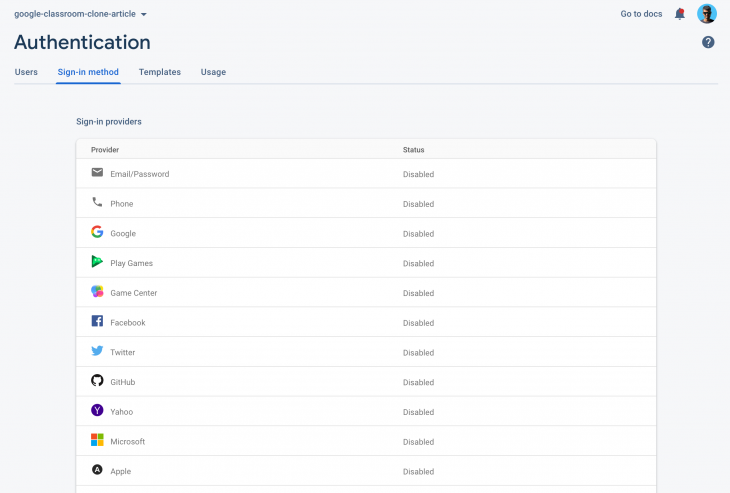730x493 pixels.
Task: Click the Twitter bird icon
Action: pos(97,351)
